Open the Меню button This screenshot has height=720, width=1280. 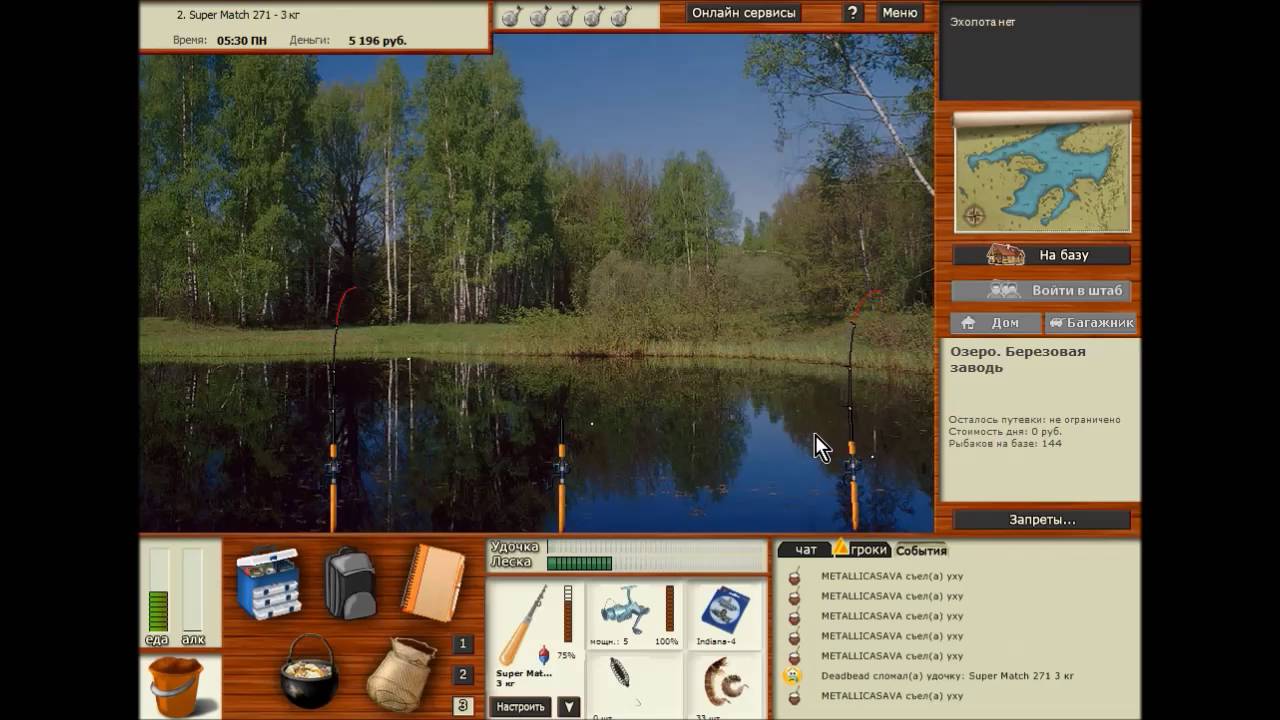(900, 13)
